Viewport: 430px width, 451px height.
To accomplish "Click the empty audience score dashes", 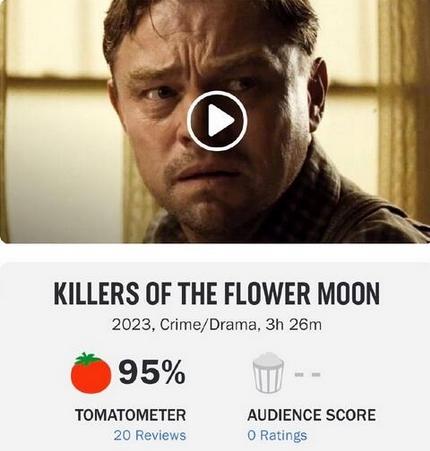I will point(308,375).
